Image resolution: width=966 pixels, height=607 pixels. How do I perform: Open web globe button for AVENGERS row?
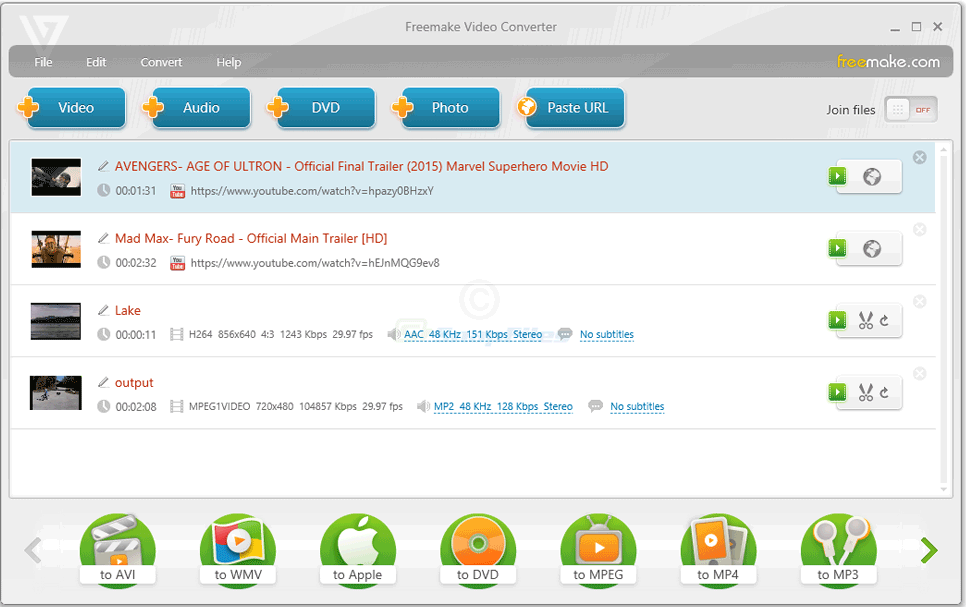872,177
